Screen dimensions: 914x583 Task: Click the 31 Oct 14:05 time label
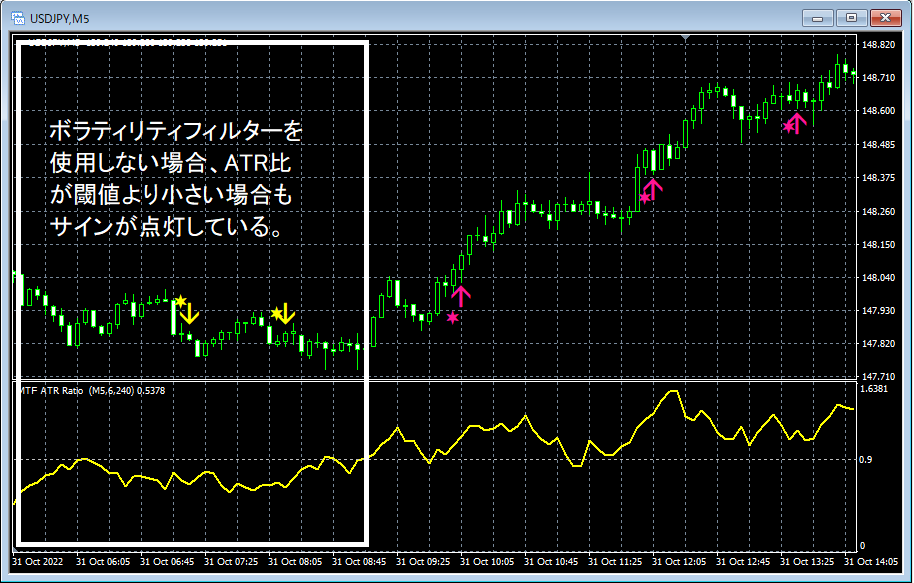pos(871,562)
